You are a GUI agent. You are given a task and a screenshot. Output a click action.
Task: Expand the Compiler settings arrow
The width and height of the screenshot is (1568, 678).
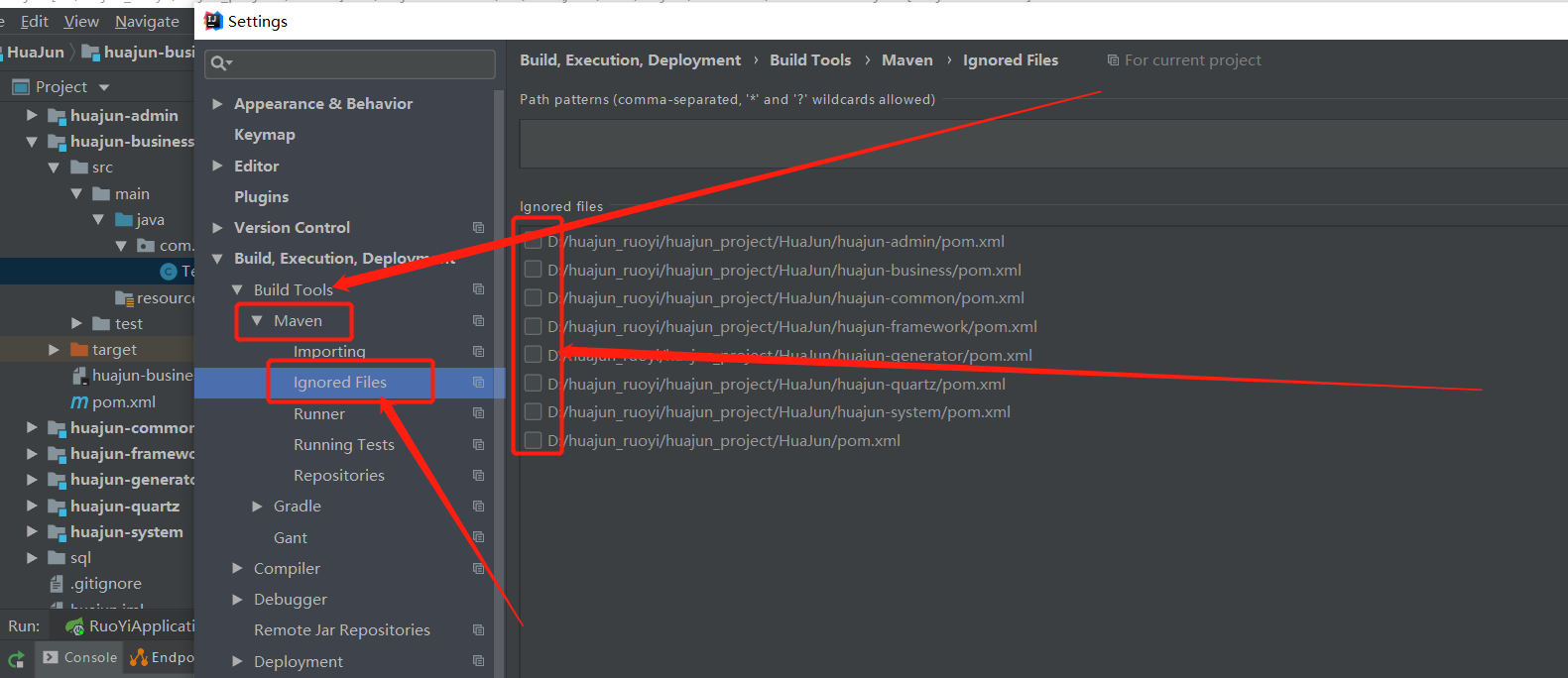(237, 569)
